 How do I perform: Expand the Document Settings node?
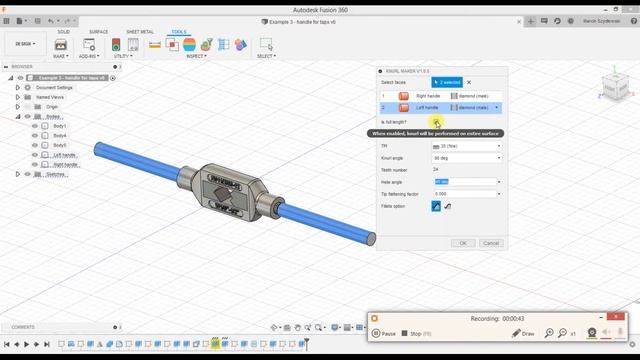pyautogui.click(x=18, y=87)
